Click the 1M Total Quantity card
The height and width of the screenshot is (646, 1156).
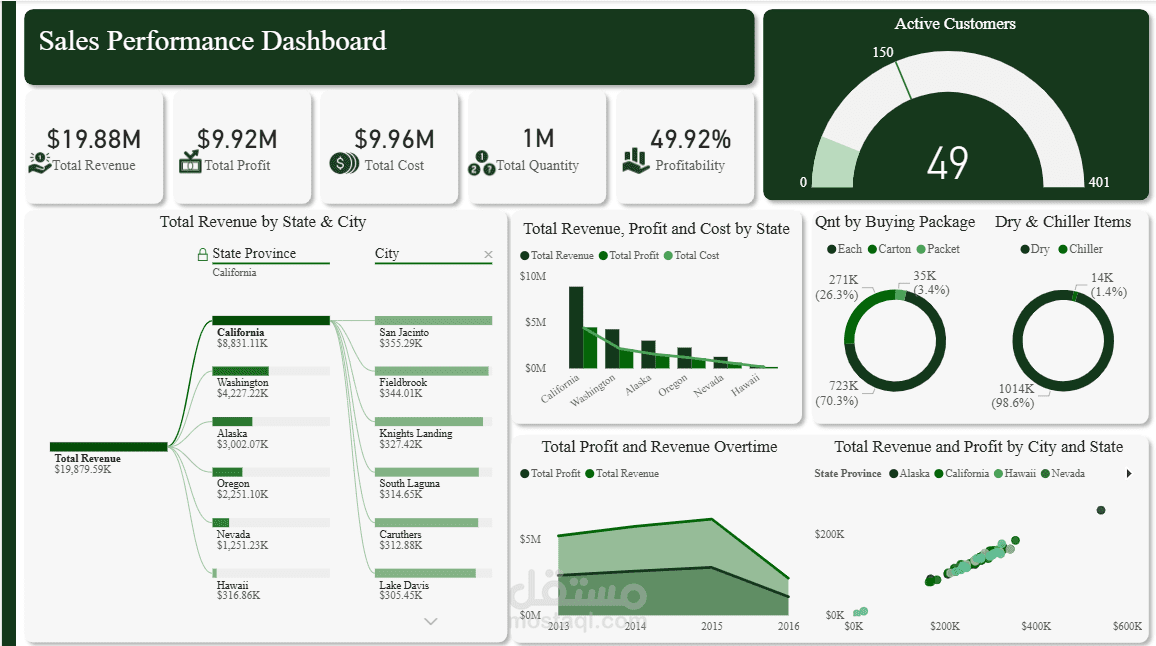point(537,147)
